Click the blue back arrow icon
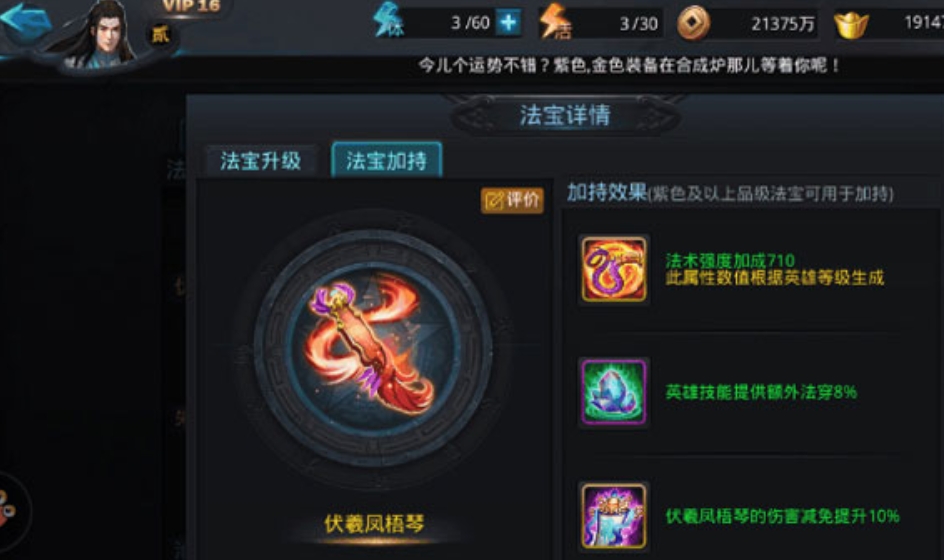Screen dimensions: 944x560 25,20
